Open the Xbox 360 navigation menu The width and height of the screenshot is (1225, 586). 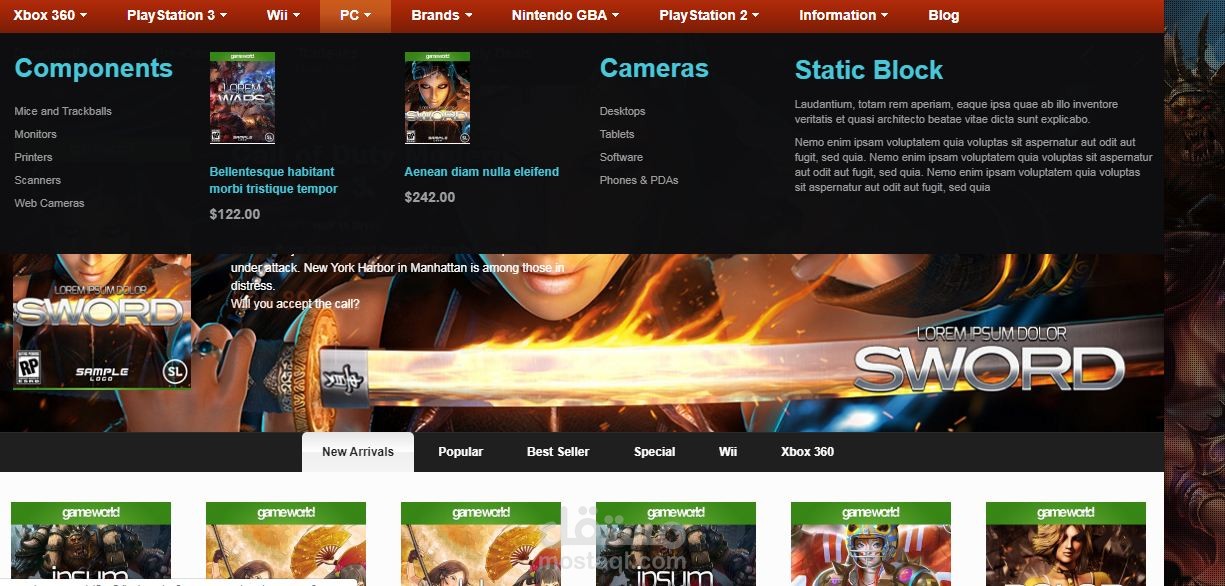coord(50,15)
